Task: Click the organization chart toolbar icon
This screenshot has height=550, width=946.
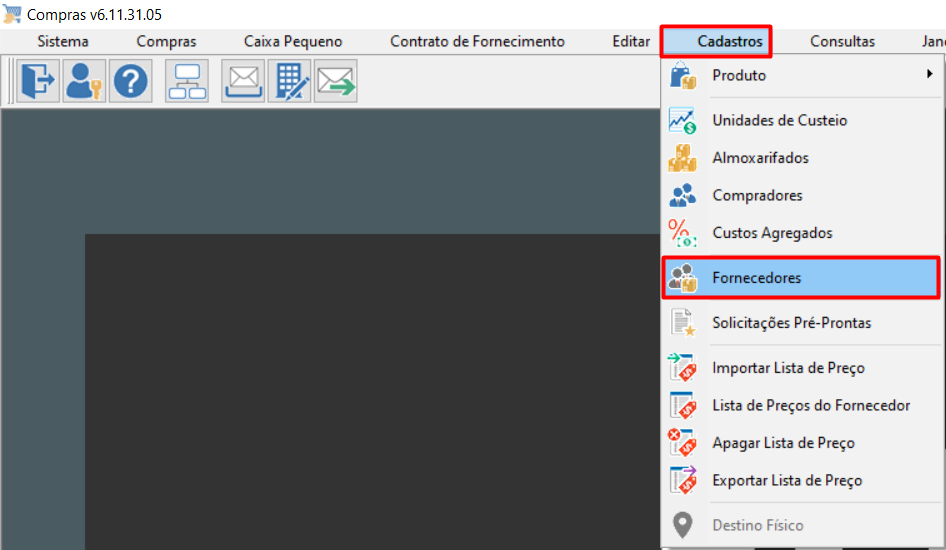Action: coord(187,81)
